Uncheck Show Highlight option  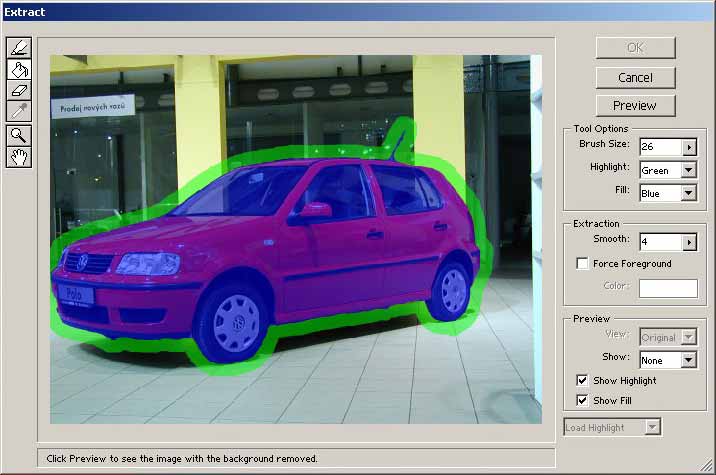582,380
